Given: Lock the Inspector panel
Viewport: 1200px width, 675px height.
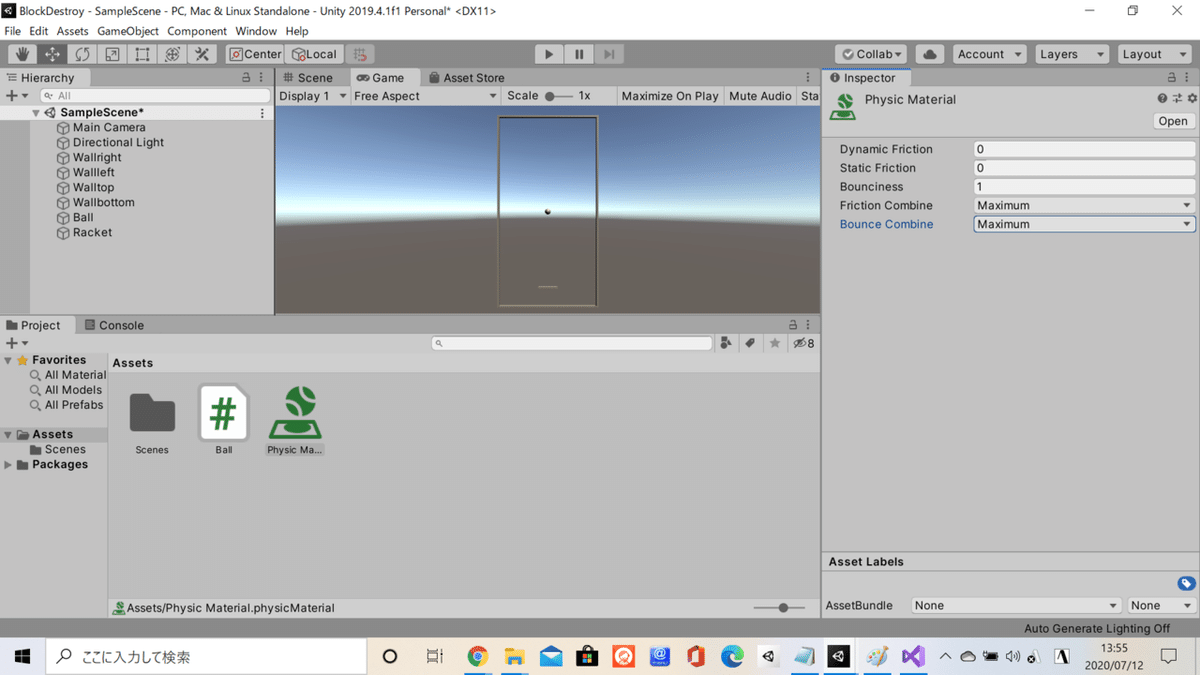Looking at the screenshot, I should (x=1172, y=77).
